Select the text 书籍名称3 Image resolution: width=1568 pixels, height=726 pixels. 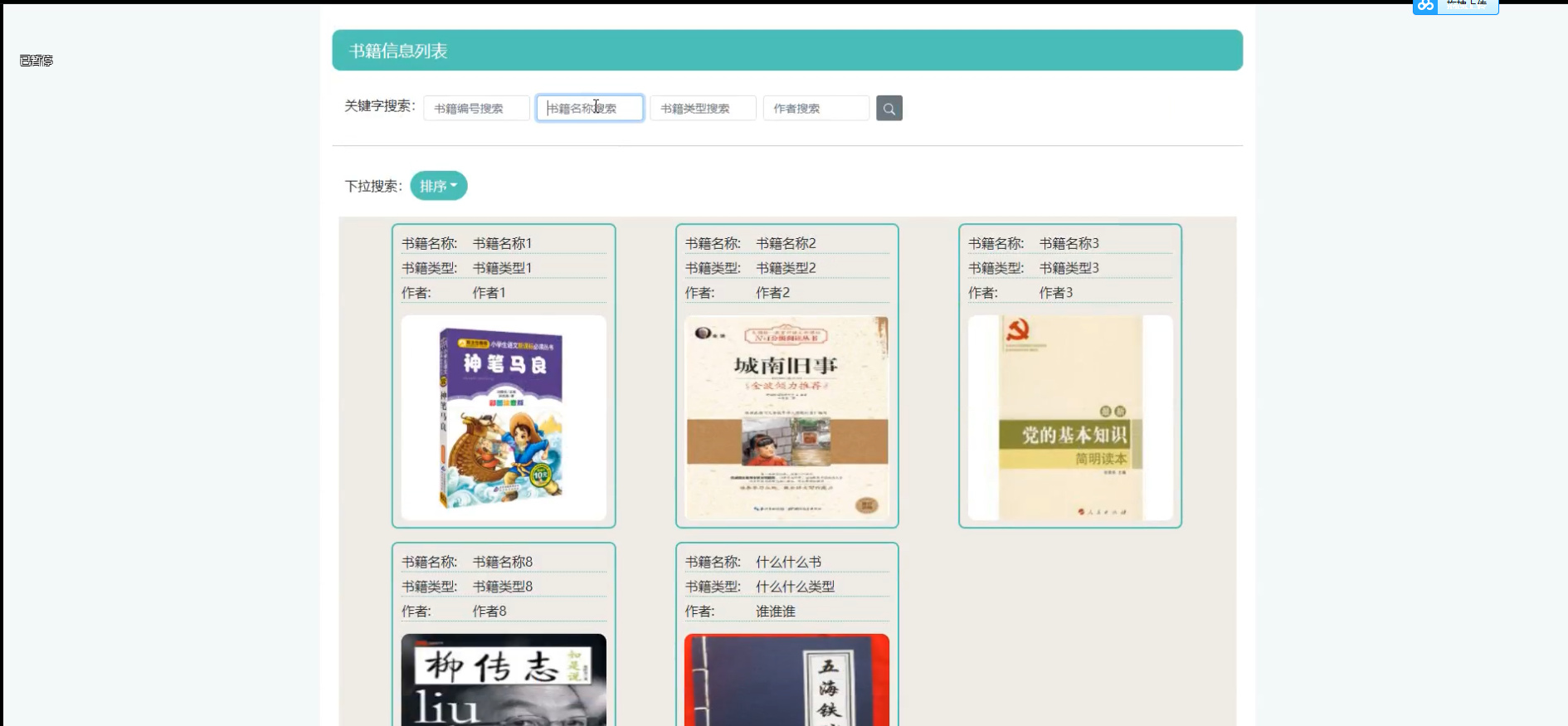tap(1069, 243)
